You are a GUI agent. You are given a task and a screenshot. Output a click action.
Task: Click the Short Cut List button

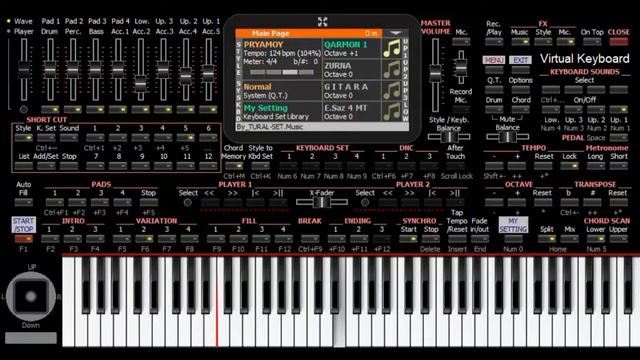click(x=23, y=166)
